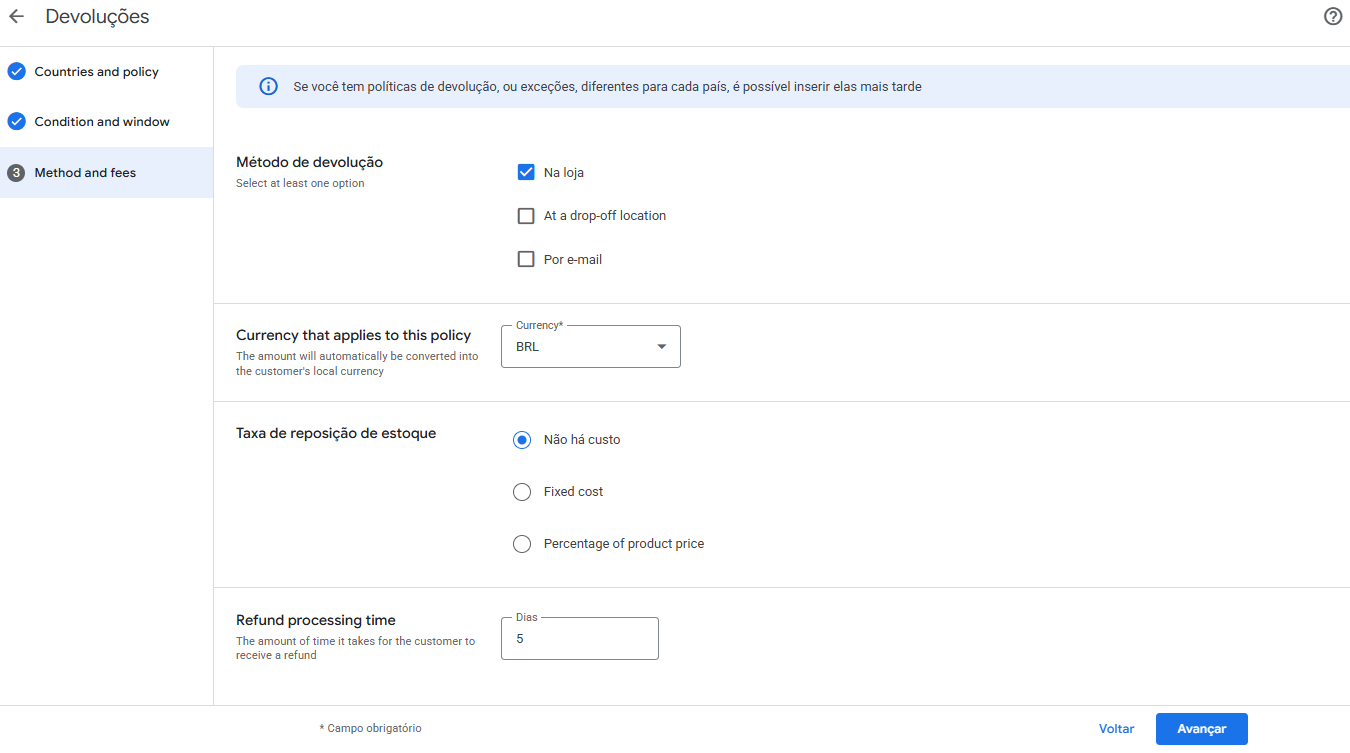Viewport: 1350px width, 753px height.
Task: Open the help question mark icon
Action: pos(1332,17)
